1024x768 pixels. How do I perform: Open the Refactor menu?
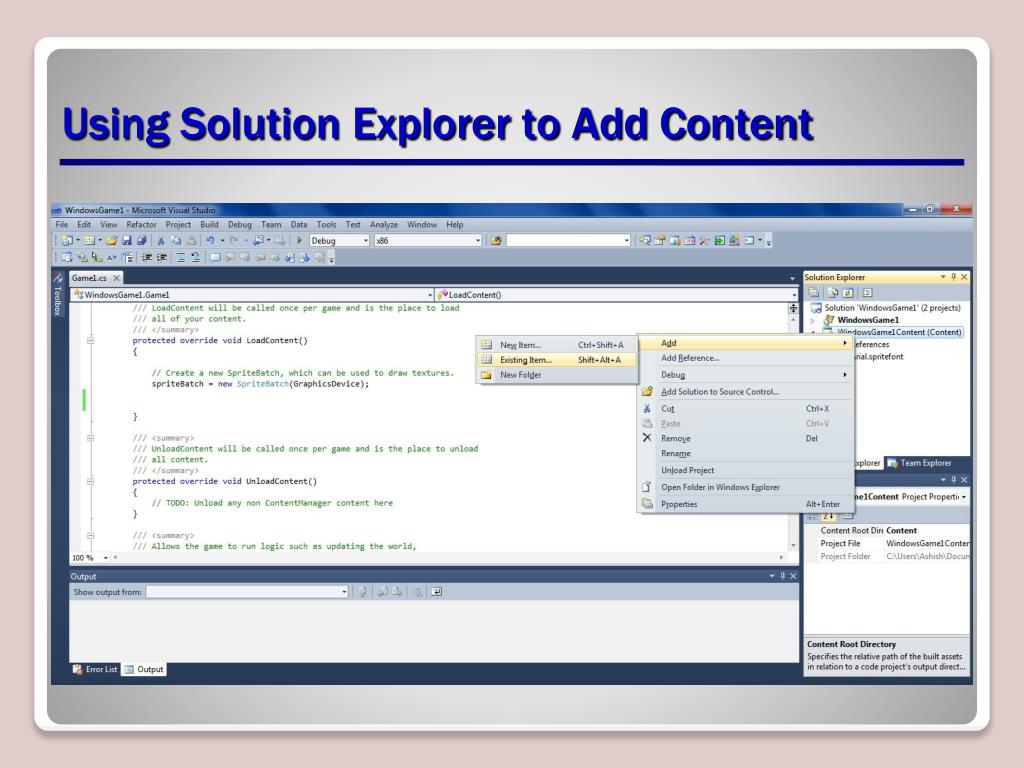141,224
